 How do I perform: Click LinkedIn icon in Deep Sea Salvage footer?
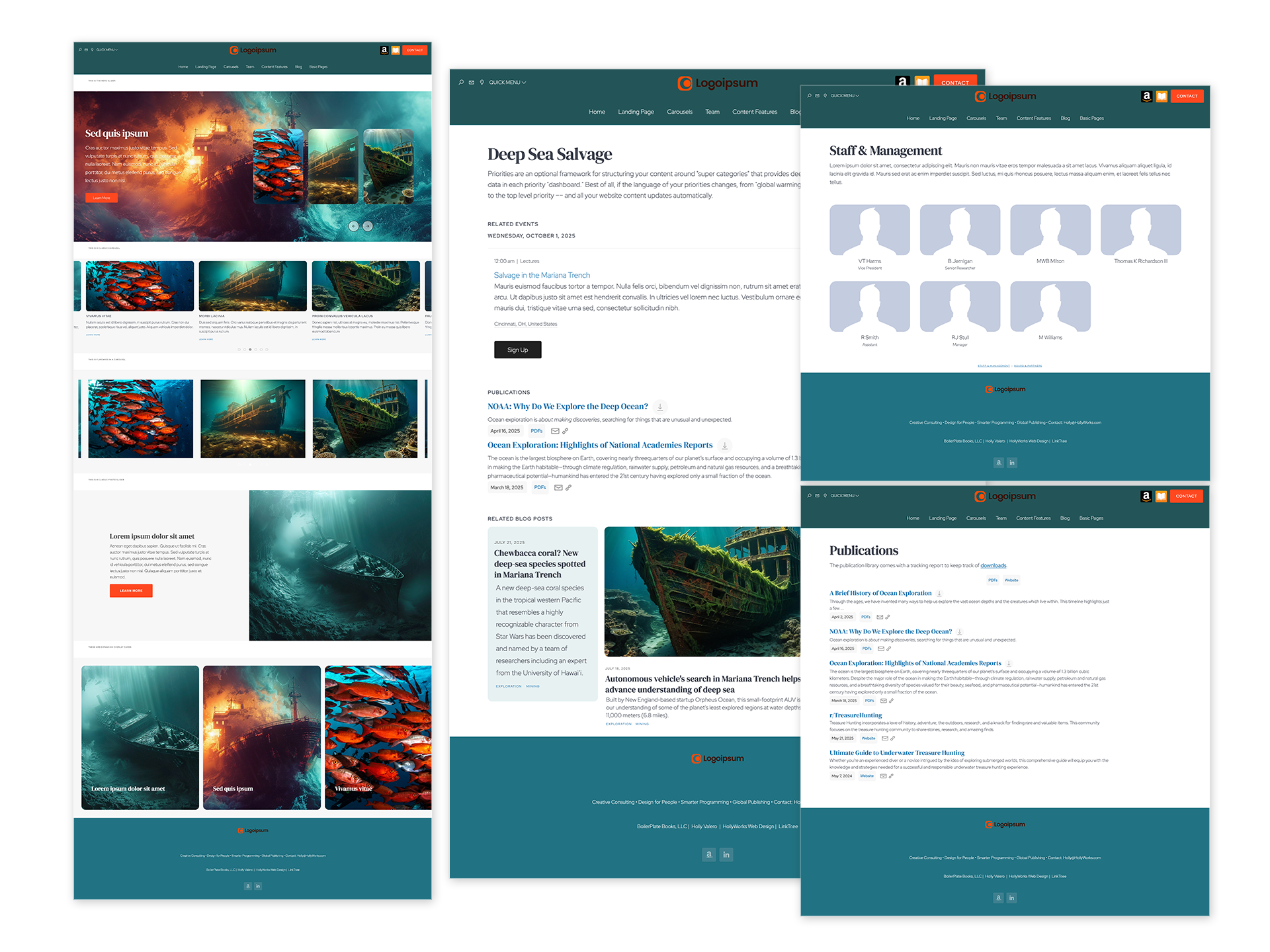(x=726, y=855)
